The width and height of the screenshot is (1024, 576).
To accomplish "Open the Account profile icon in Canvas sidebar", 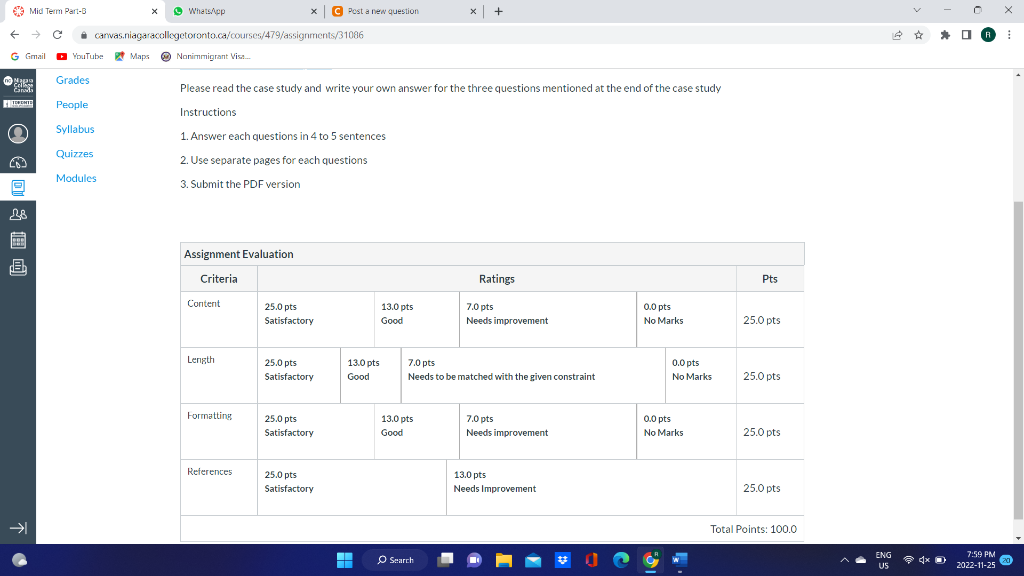I will 17,131.
